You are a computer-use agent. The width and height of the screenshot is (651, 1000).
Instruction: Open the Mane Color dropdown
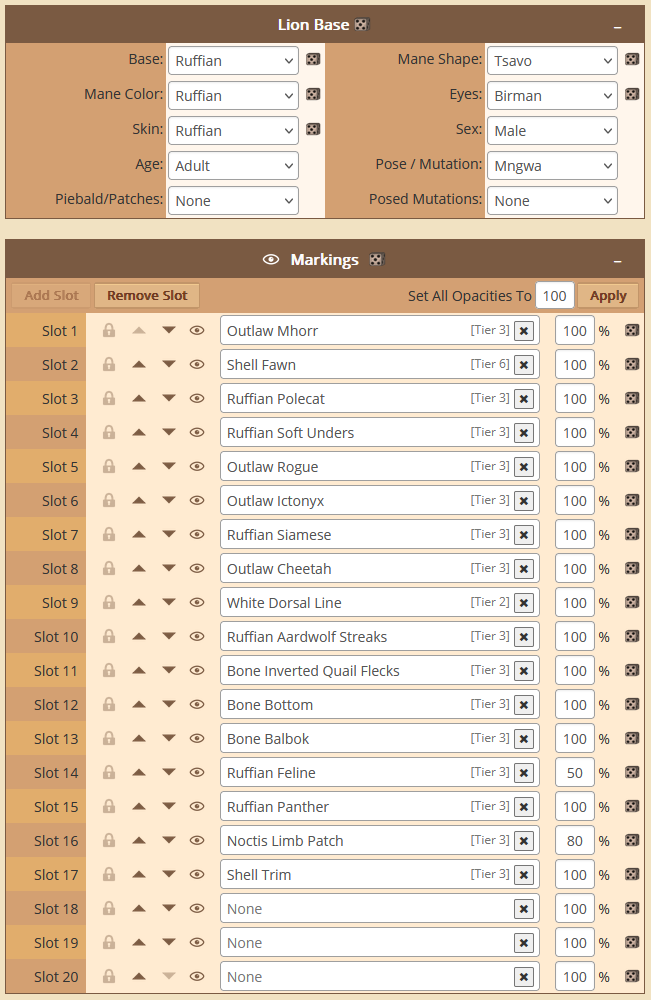233,96
